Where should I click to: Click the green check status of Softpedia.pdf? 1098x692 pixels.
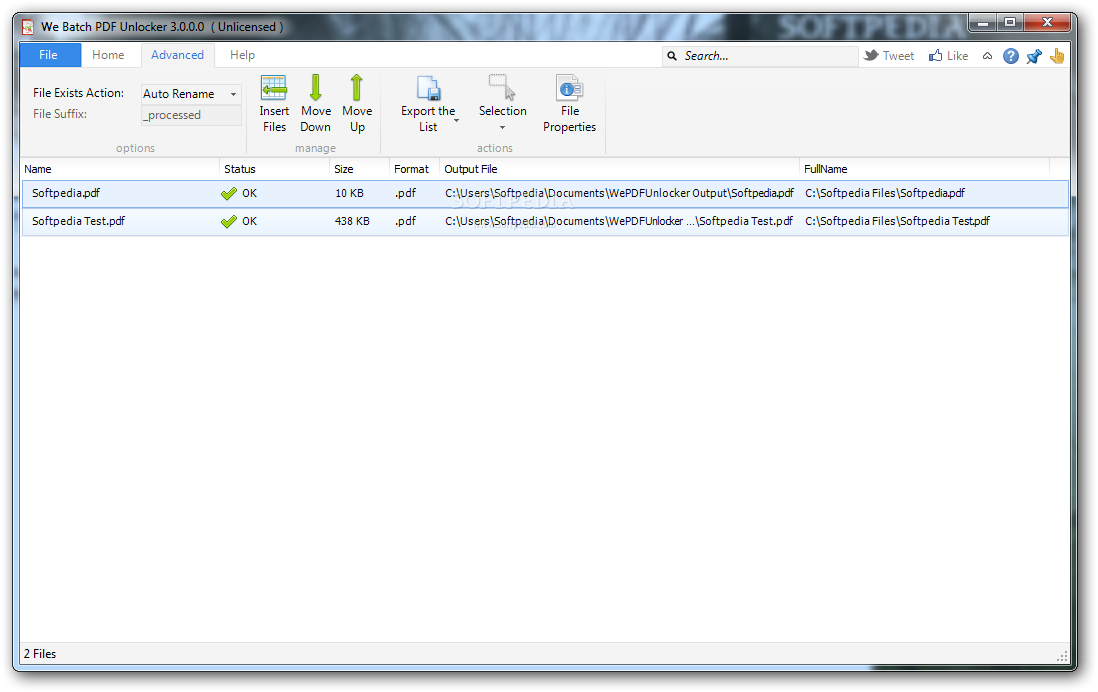pos(228,193)
